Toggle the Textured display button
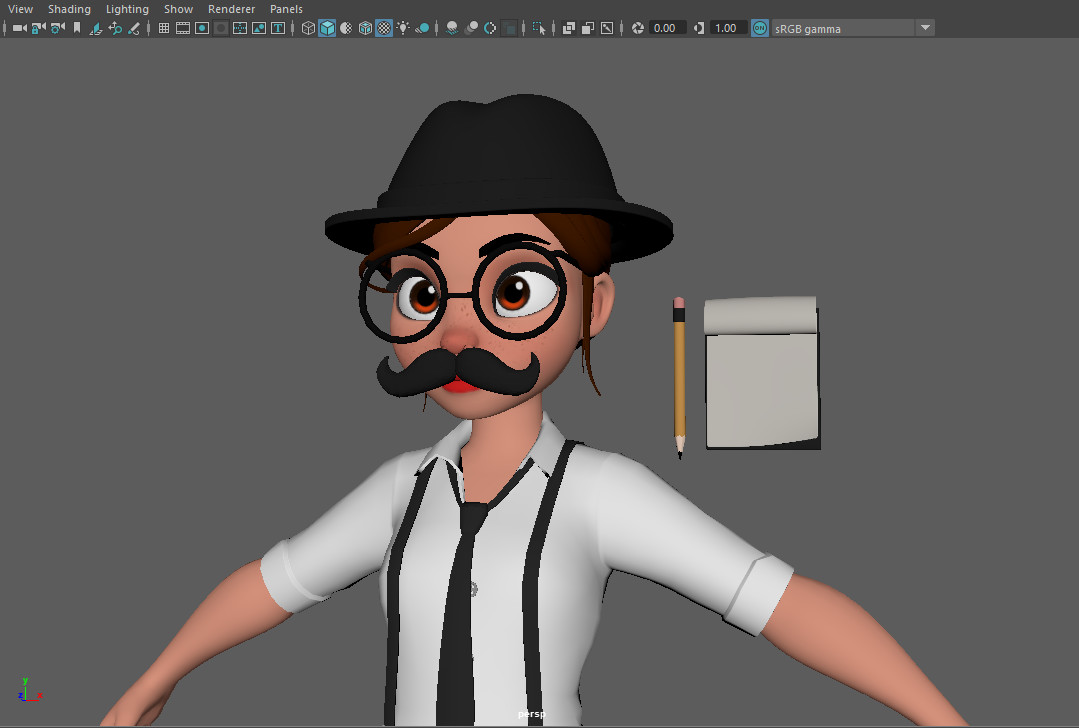The image size is (1079, 728). pos(384,28)
